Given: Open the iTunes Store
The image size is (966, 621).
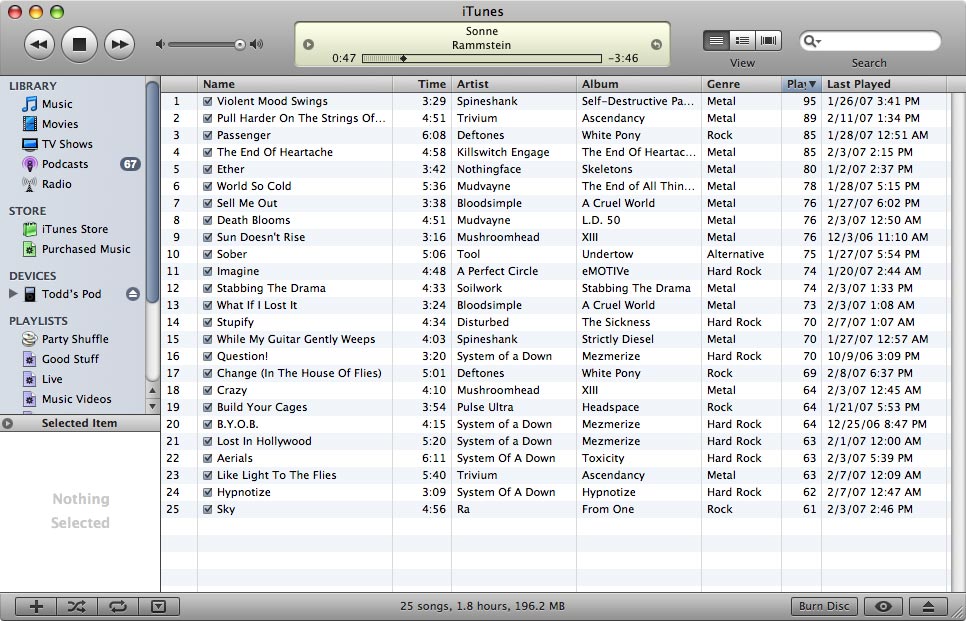Looking at the screenshot, I should click(x=65, y=229).
